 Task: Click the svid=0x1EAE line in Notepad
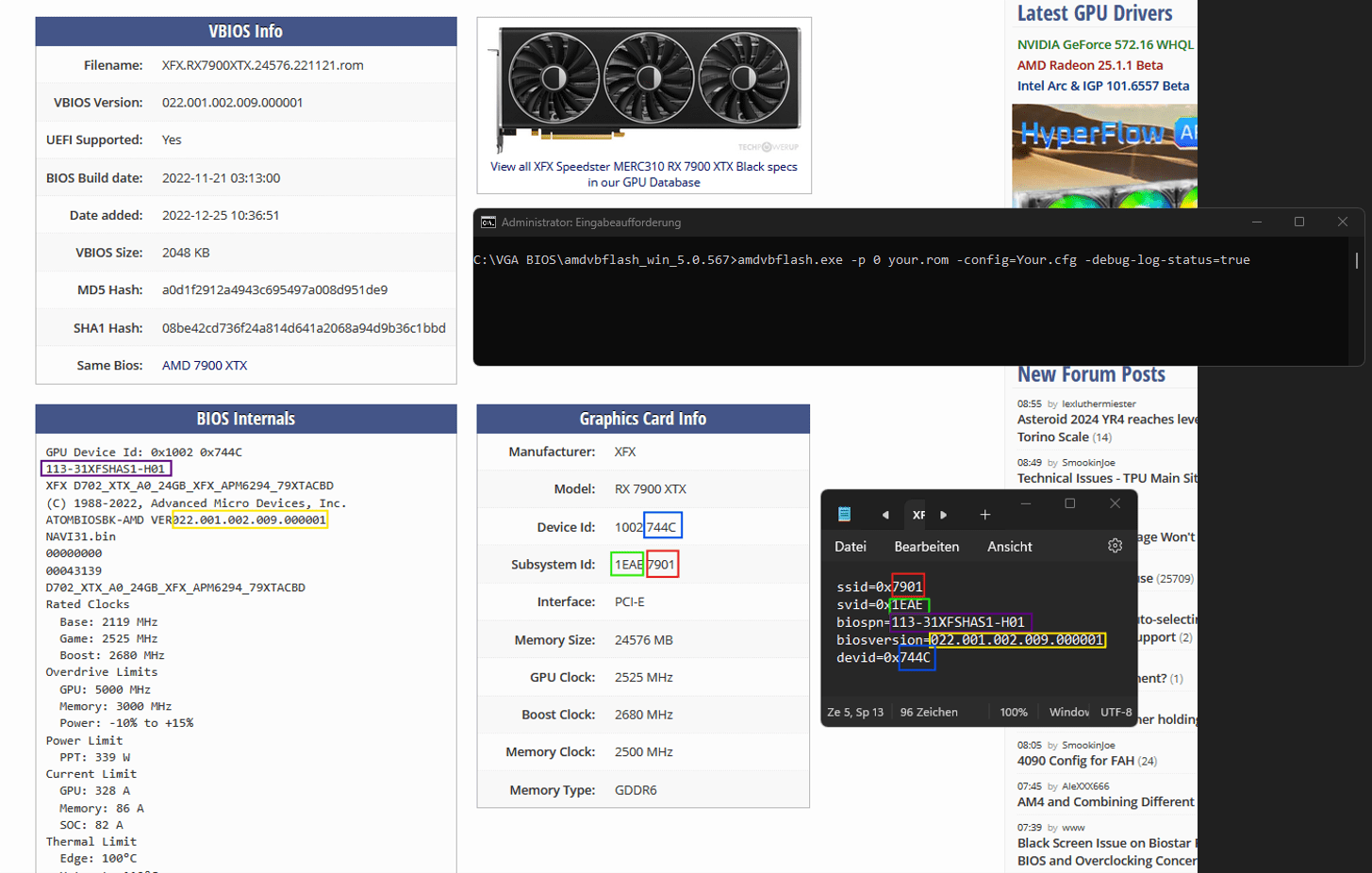pyautogui.click(x=882, y=604)
